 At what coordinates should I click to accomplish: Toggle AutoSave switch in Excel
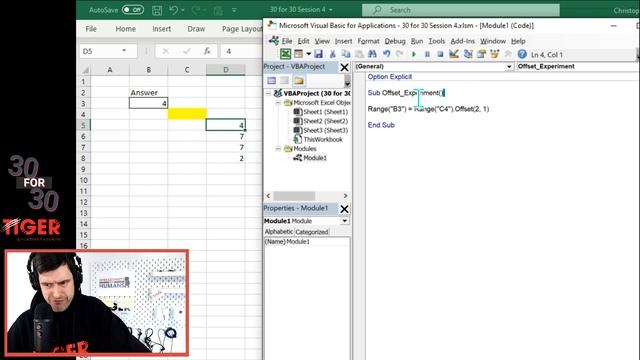click(133, 9)
